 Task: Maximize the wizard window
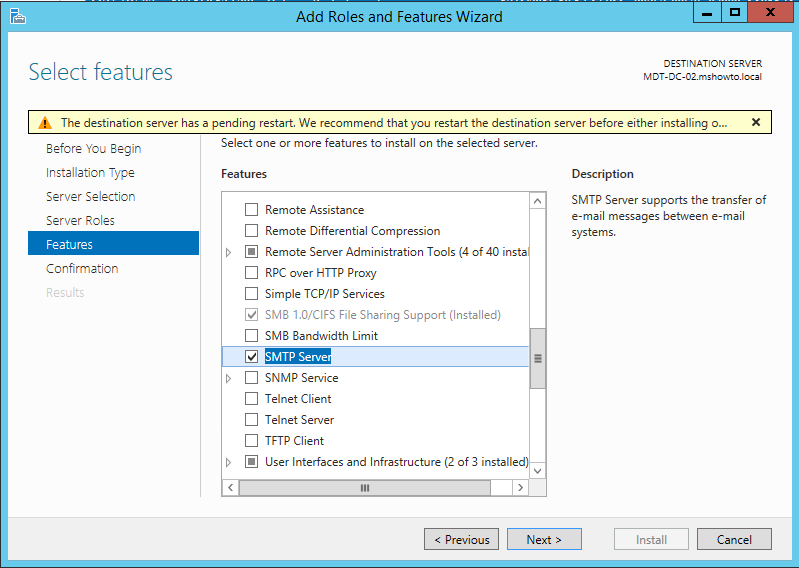734,13
